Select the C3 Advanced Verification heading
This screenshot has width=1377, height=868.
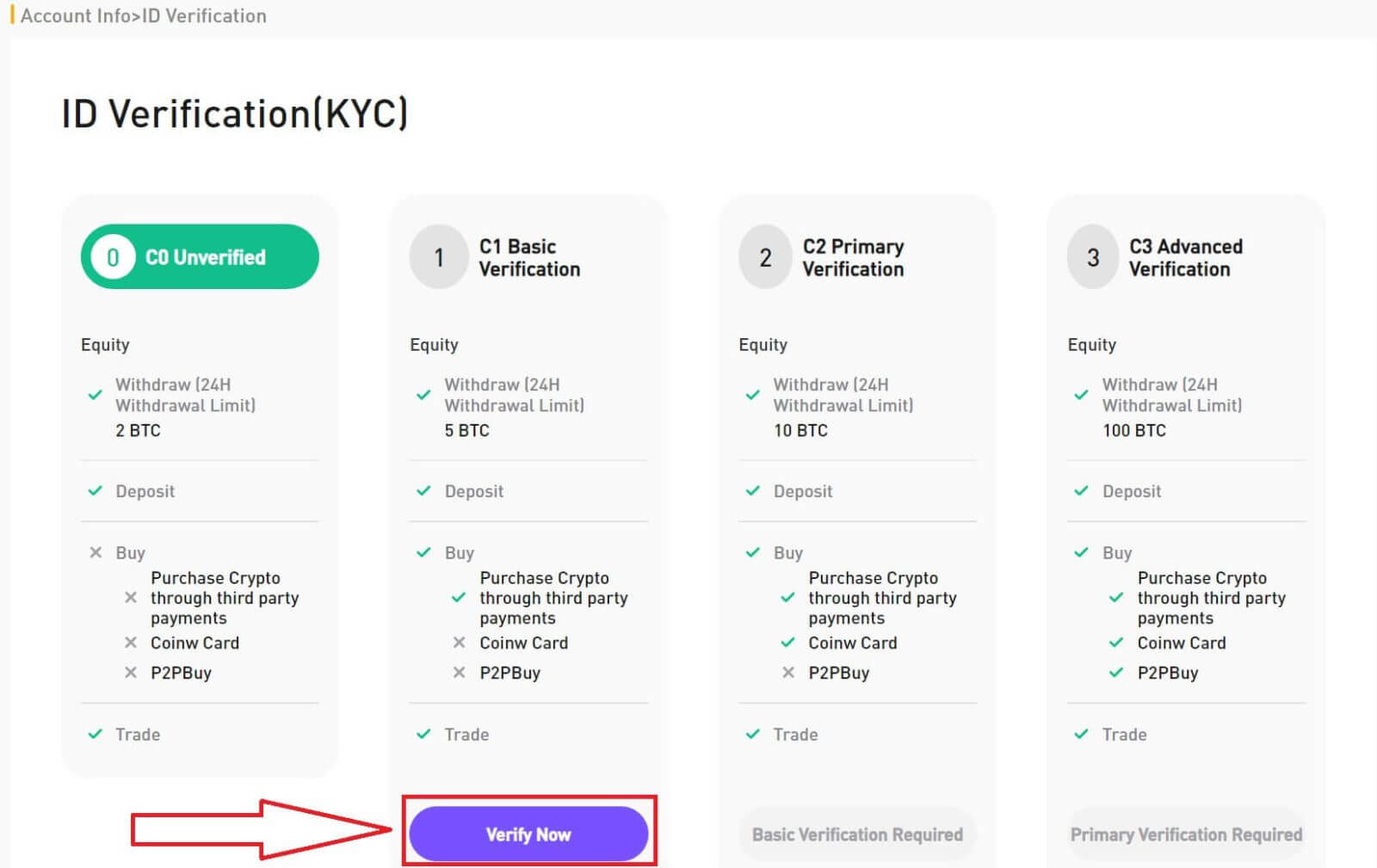[x=1186, y=258]
